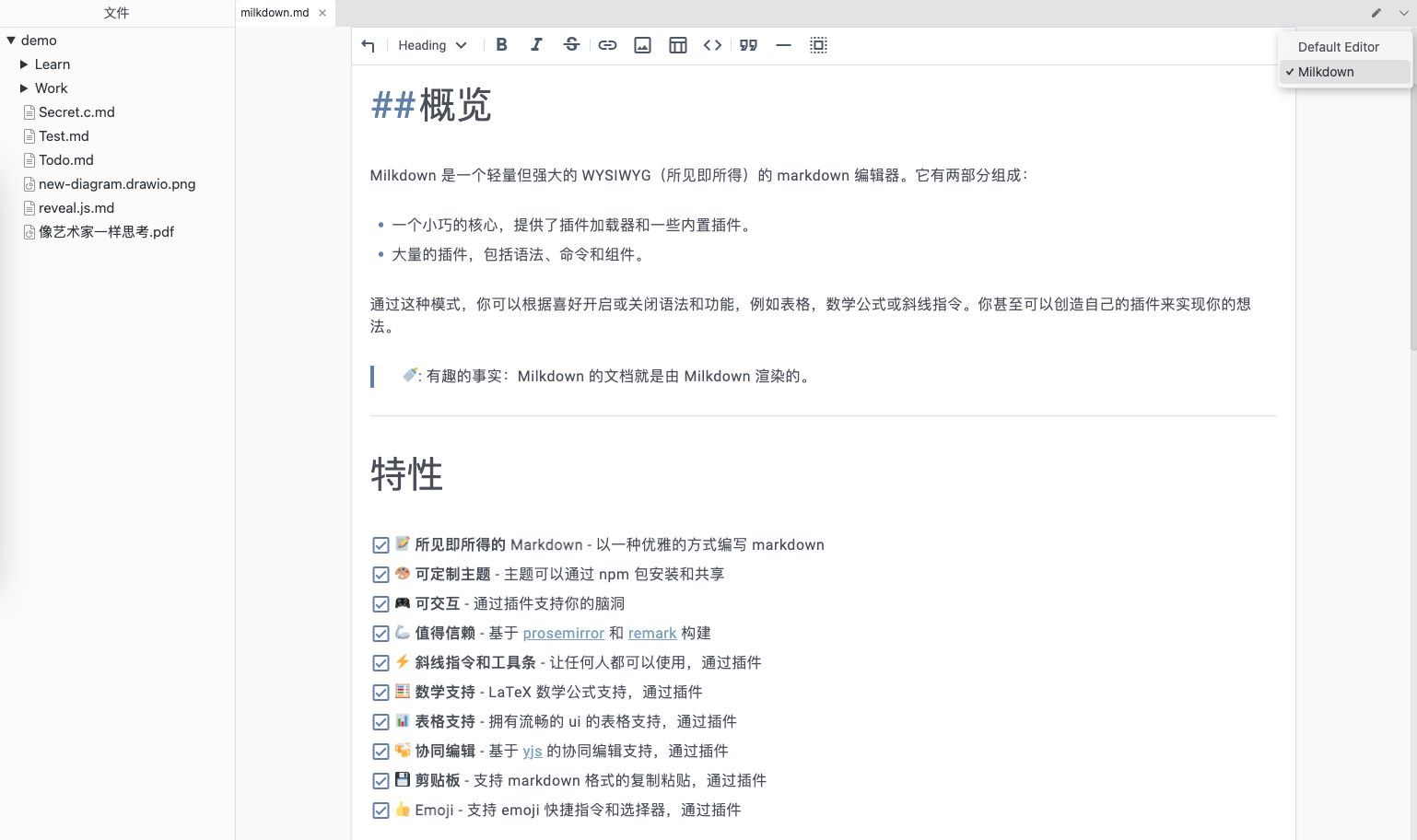
Task: Uncheck the 斜线指令和工具条 task item
Action: coord(381,663)
